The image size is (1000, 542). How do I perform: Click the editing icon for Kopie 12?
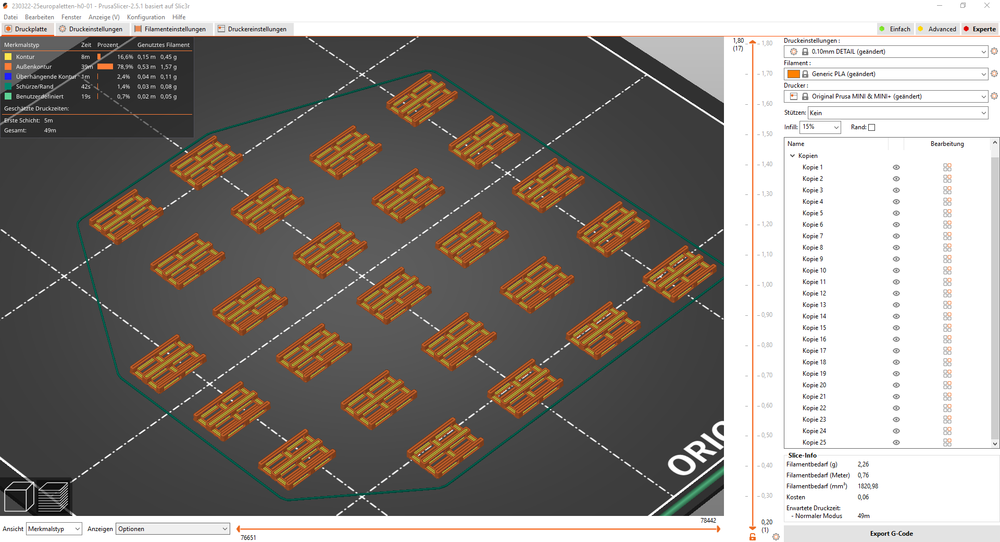946,294
